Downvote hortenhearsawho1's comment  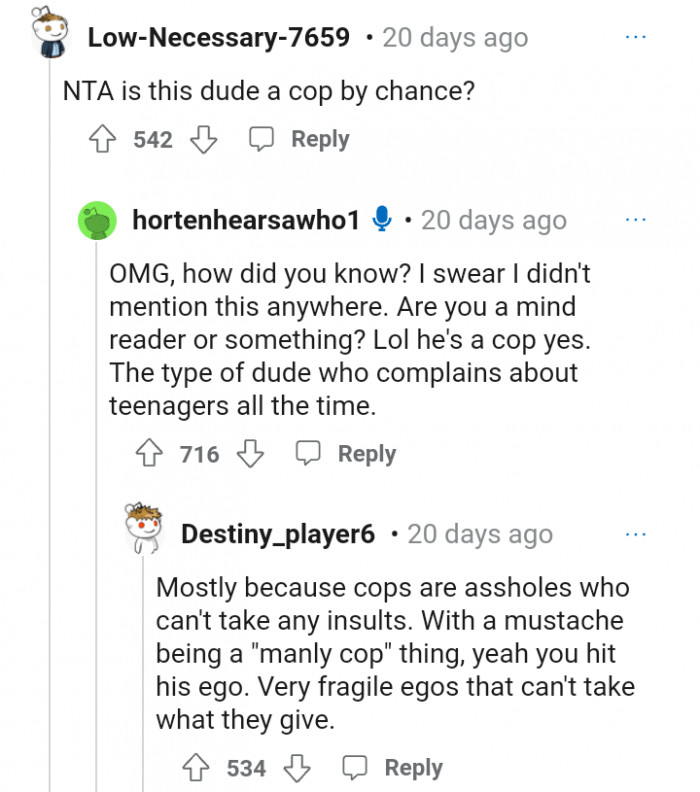(250, 454)
